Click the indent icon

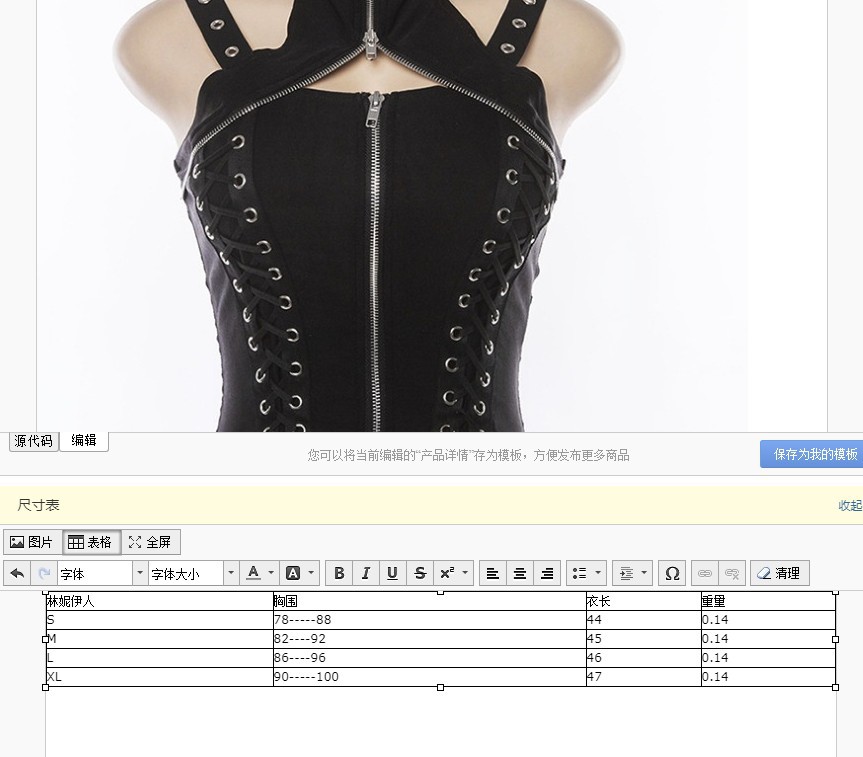pyautogui.click(x=626, y=574)
